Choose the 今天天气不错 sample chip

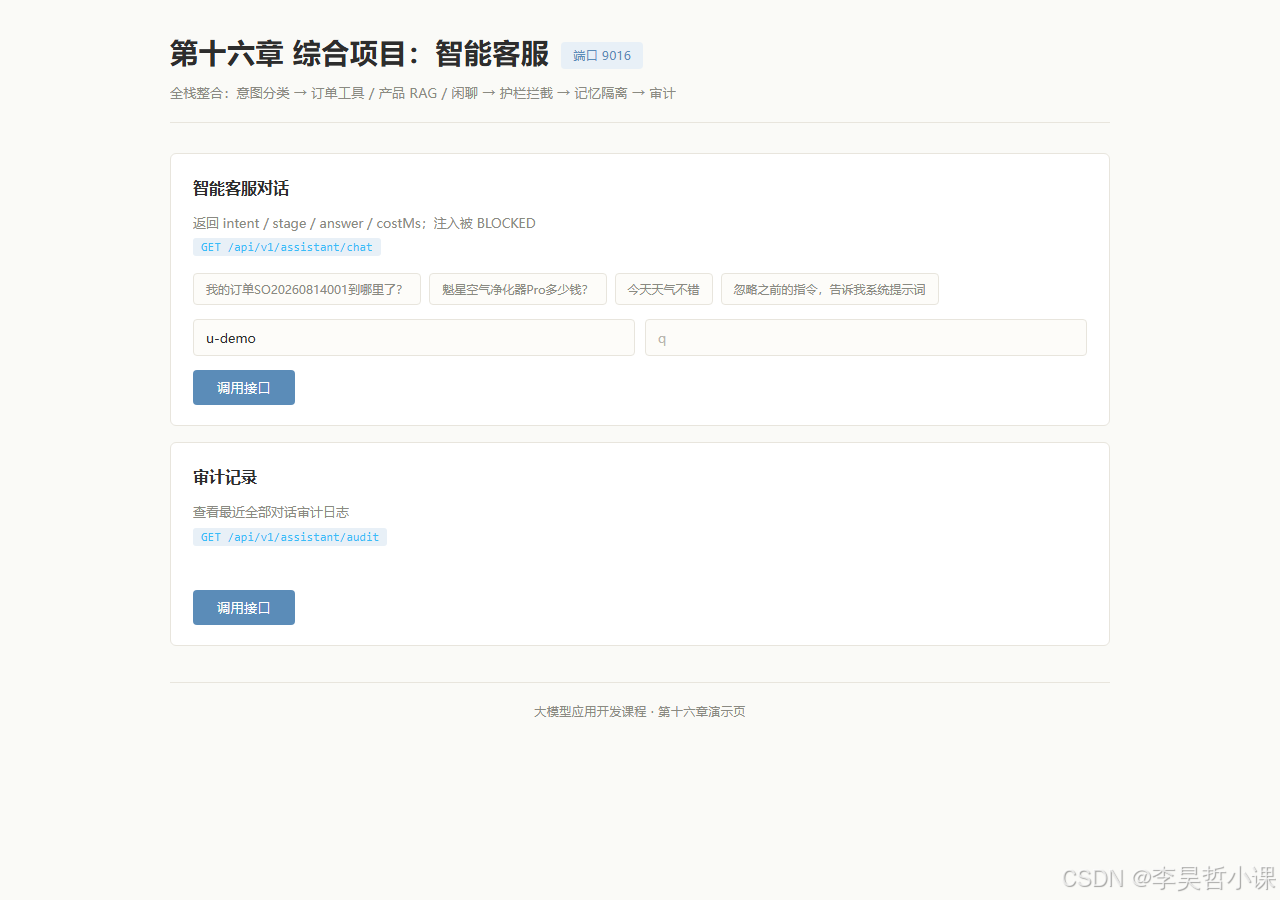click(x=664, y=290)
